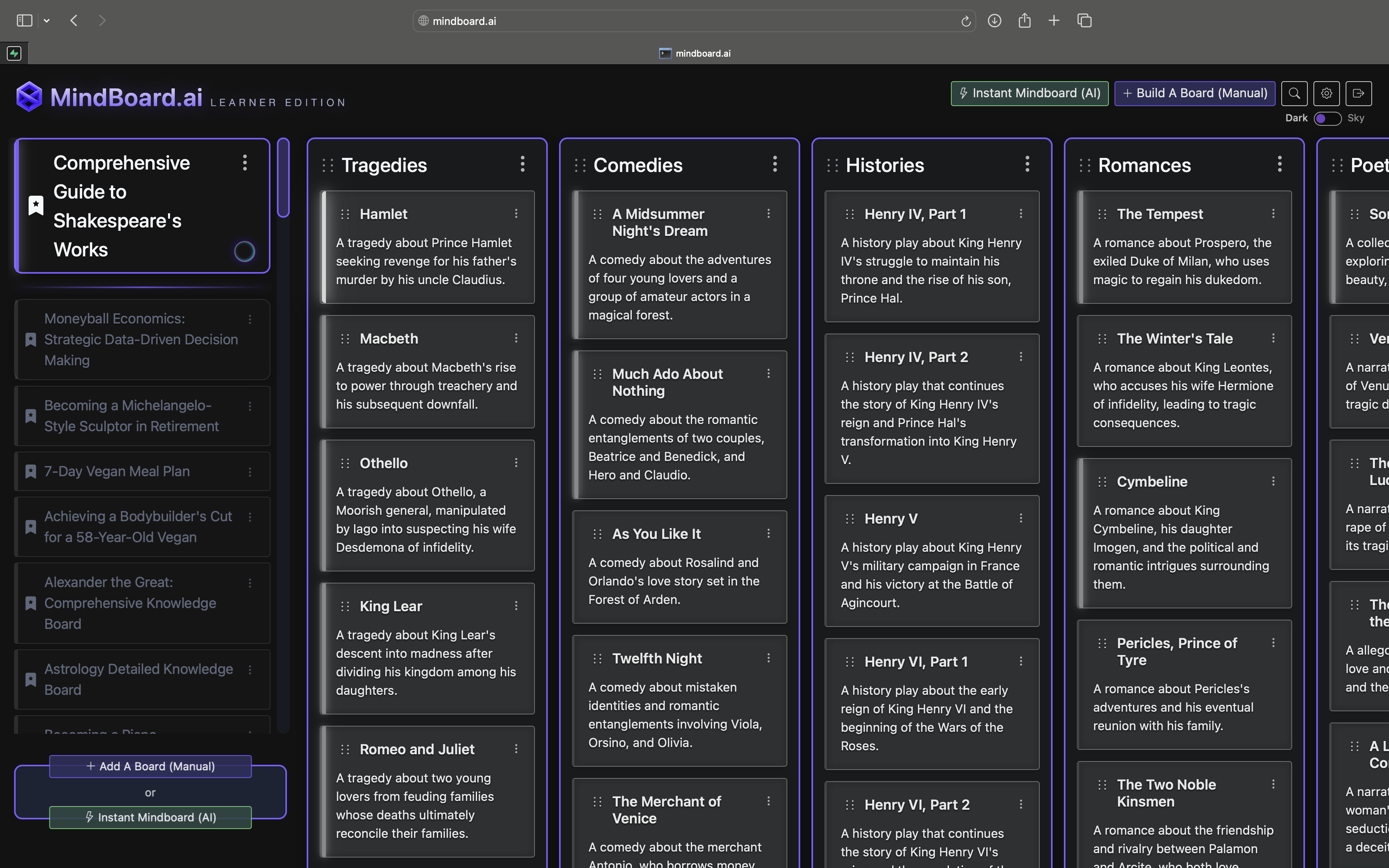Open settings with the gear icon
This screenshot has width=1389, height=868.
point(1326,94)
